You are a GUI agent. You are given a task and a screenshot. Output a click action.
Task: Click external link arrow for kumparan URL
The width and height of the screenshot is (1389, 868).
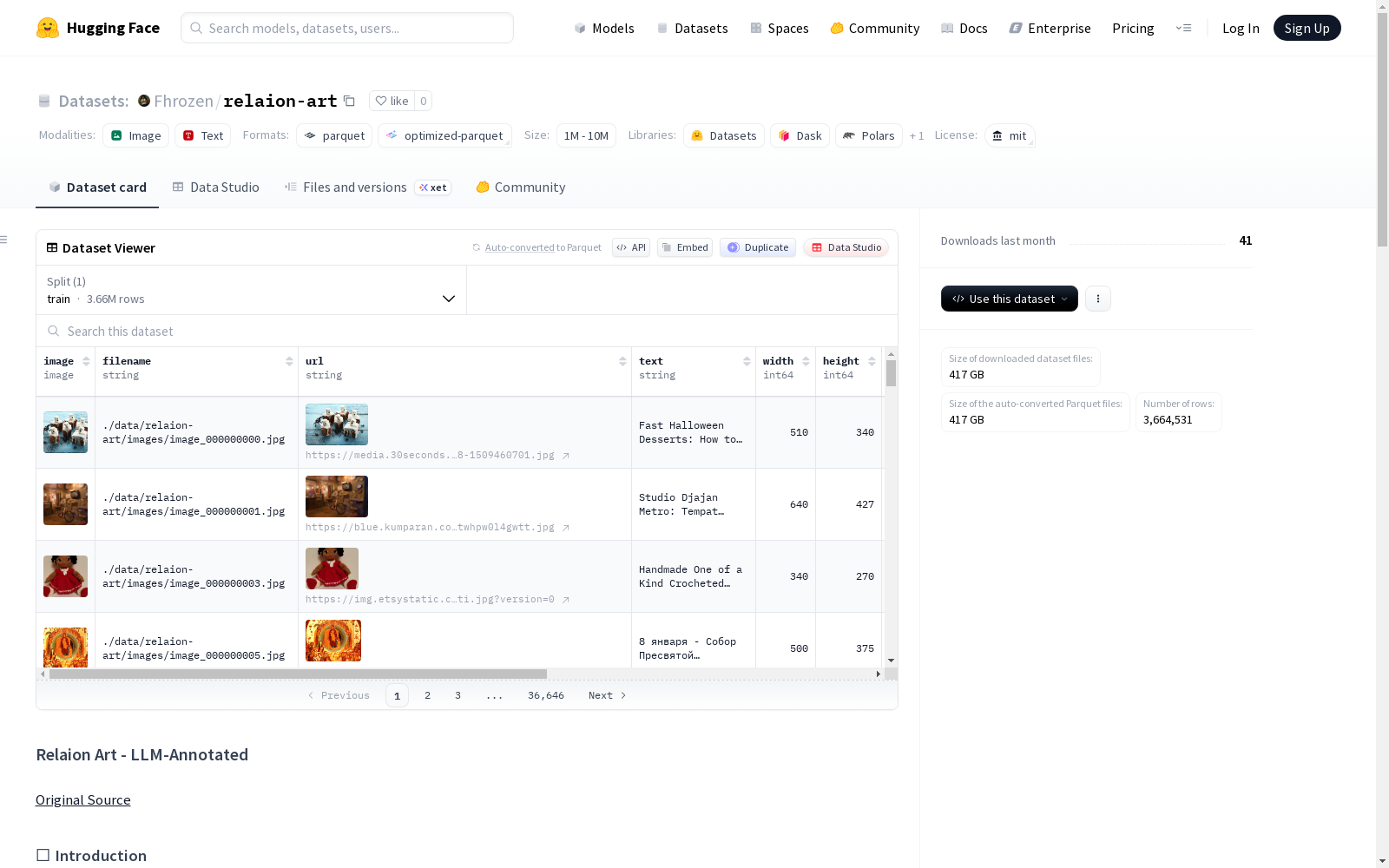coord(565,528)
